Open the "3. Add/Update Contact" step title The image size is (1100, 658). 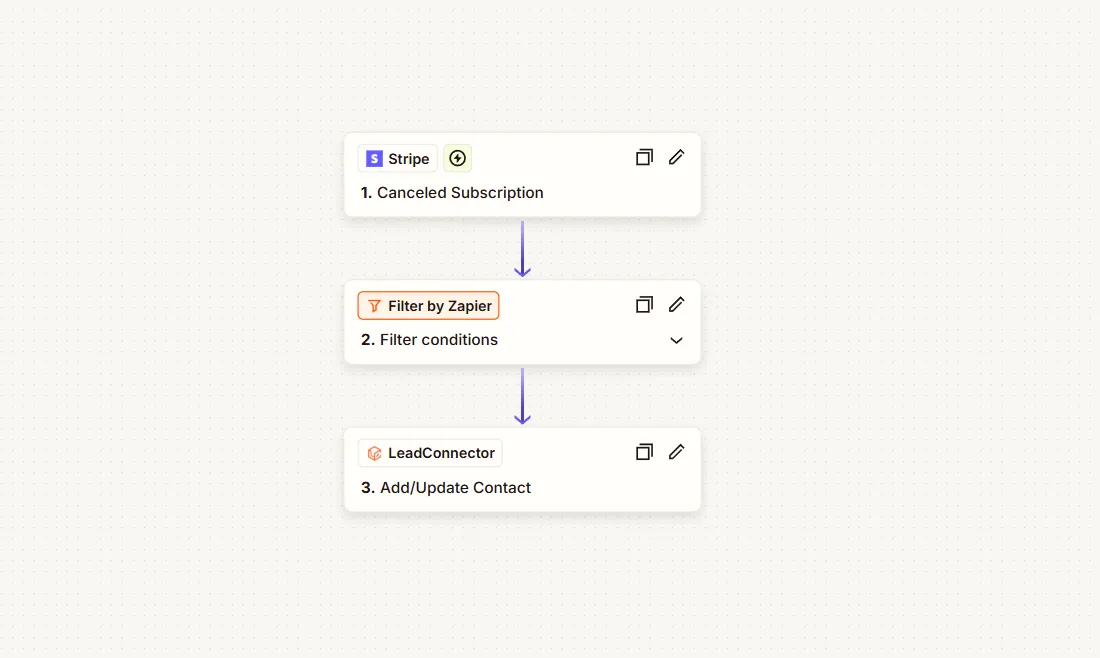point(445,488)
